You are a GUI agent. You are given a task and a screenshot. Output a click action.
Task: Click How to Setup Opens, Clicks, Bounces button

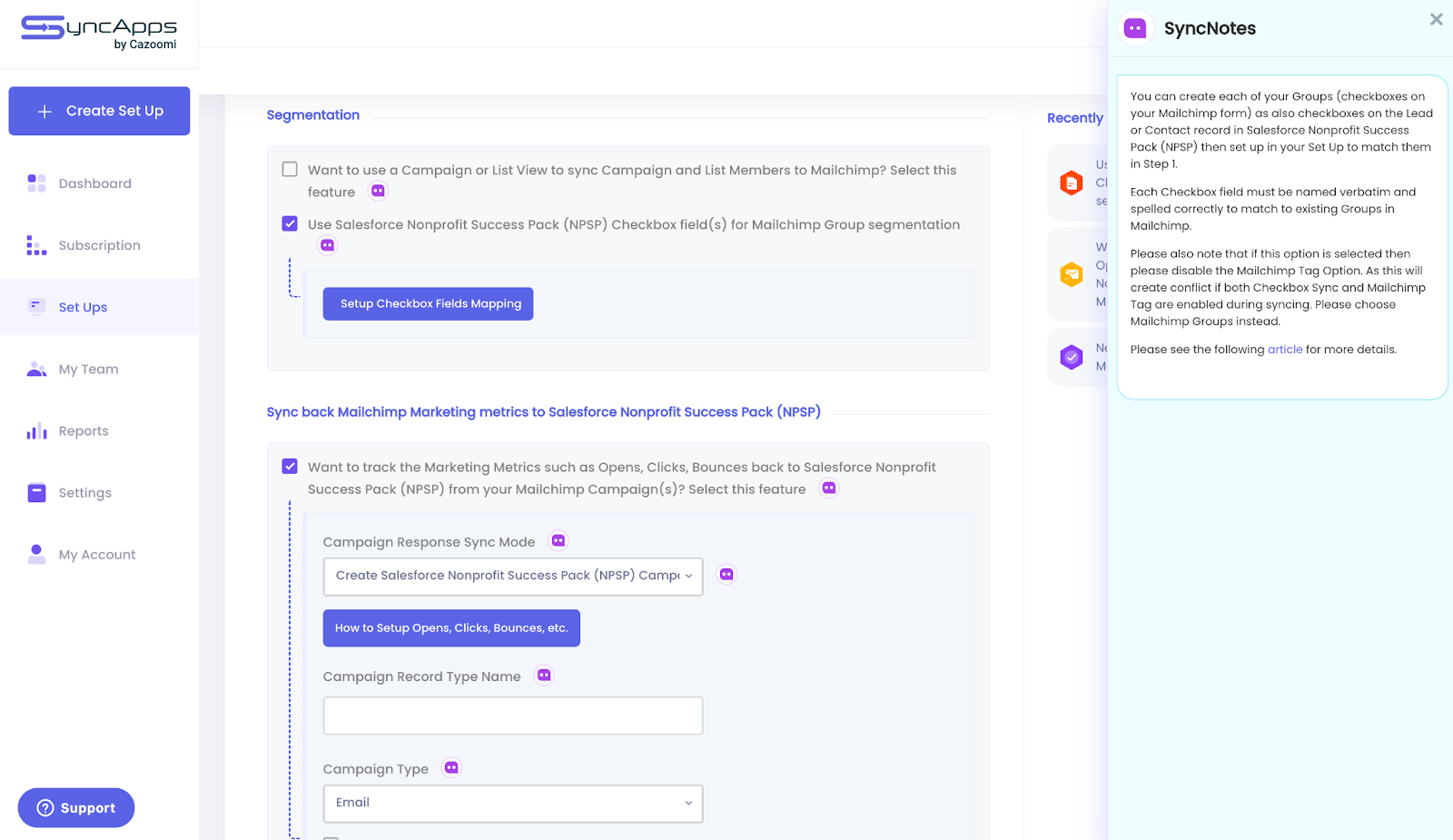coord(451,628)
